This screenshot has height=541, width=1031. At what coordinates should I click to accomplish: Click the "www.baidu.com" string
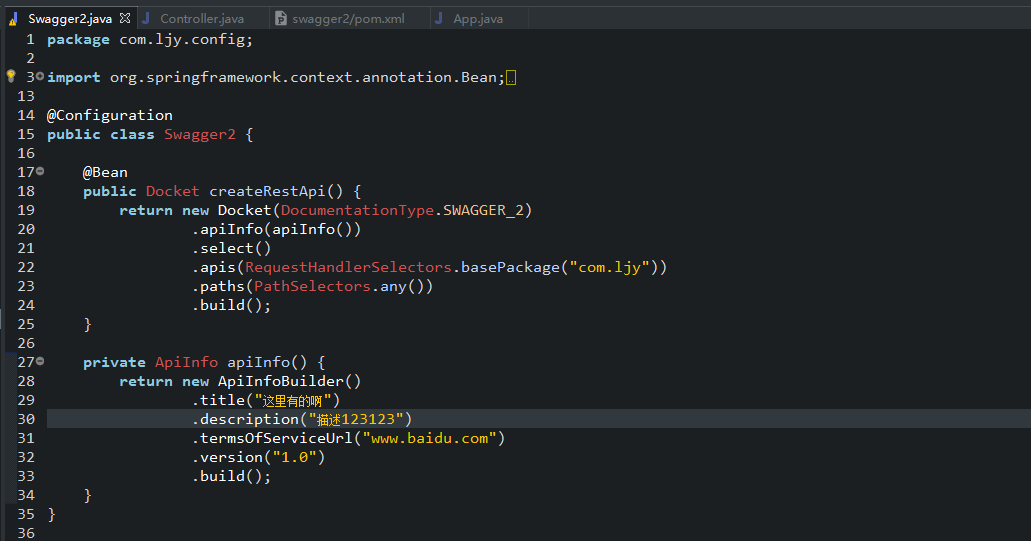tap(430, 438)
